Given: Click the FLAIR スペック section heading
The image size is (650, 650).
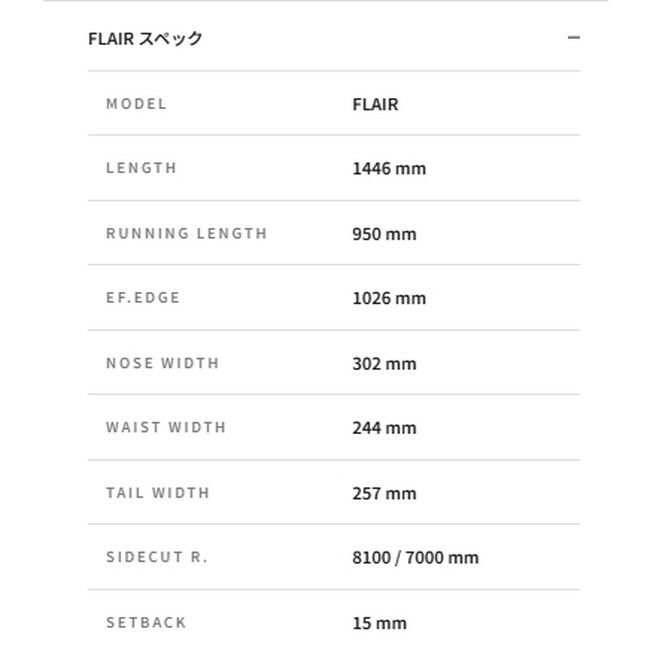Looking at the screenshot, I should click(x=145, y=39).
